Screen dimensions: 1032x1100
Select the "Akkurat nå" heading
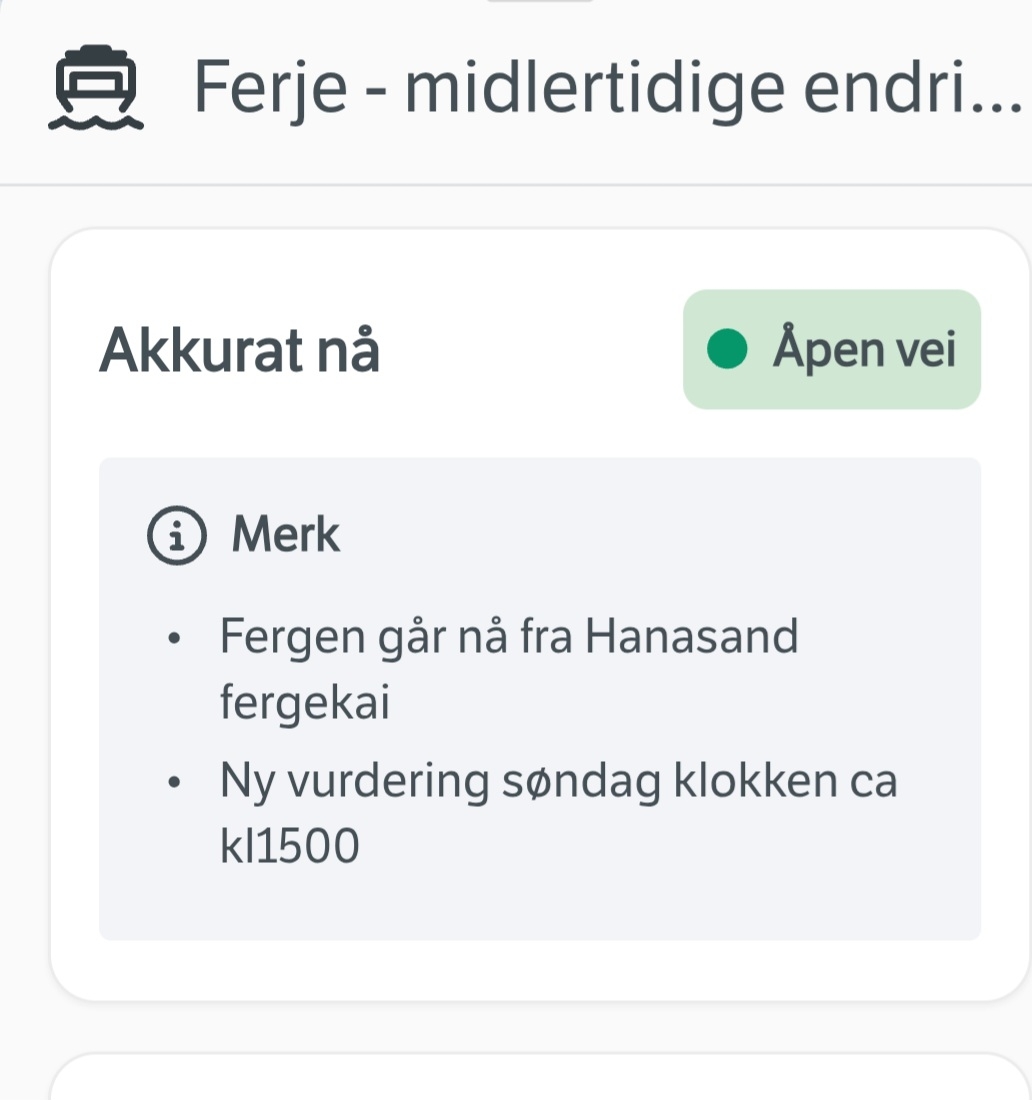coord(239,351)
